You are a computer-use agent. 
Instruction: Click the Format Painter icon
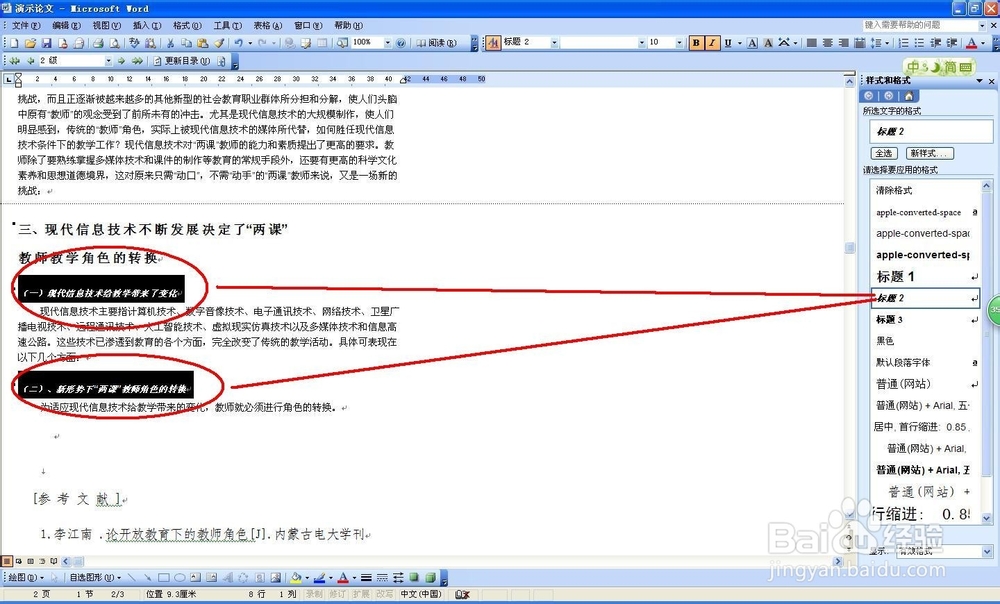[x=216, y=43]
